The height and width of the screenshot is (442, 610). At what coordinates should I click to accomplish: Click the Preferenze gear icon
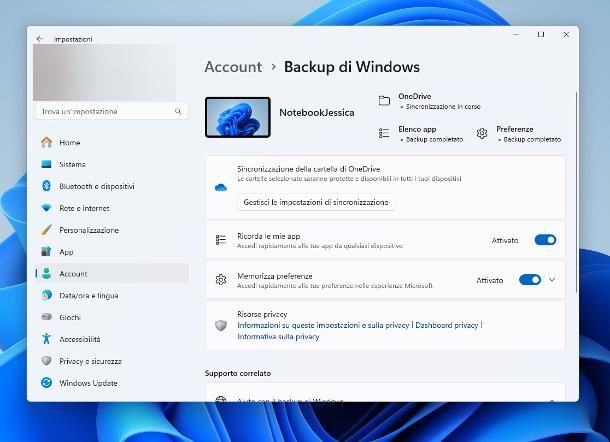coord(482,133)
